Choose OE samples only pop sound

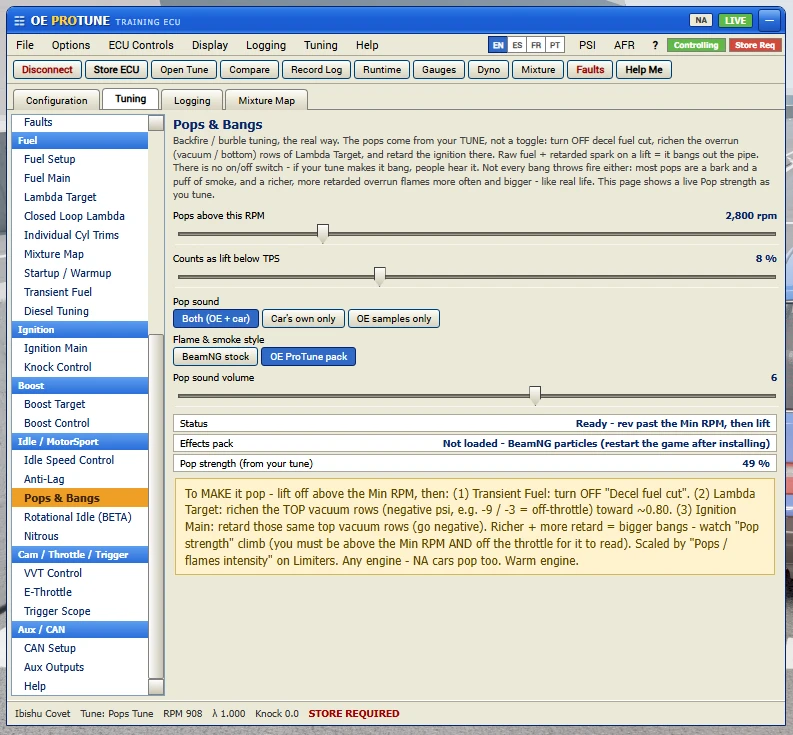pos(394,319)
